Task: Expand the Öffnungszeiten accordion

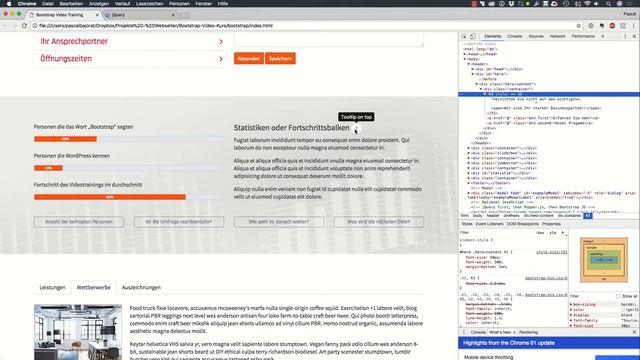Action: [x=129, y=59]
